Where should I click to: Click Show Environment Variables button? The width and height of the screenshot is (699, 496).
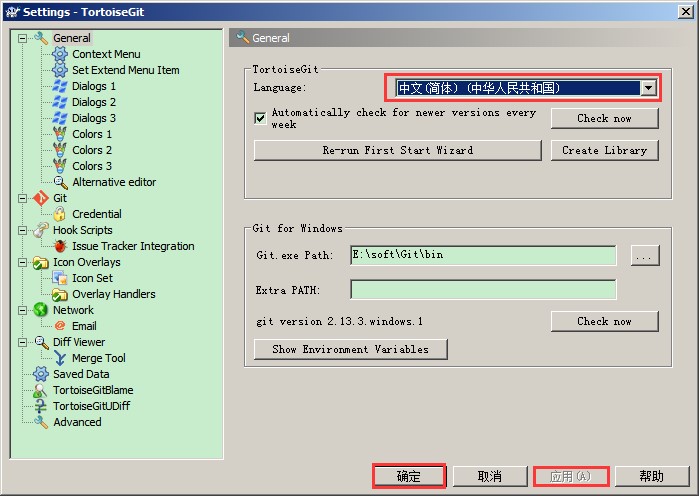click(x=350, y=349)
